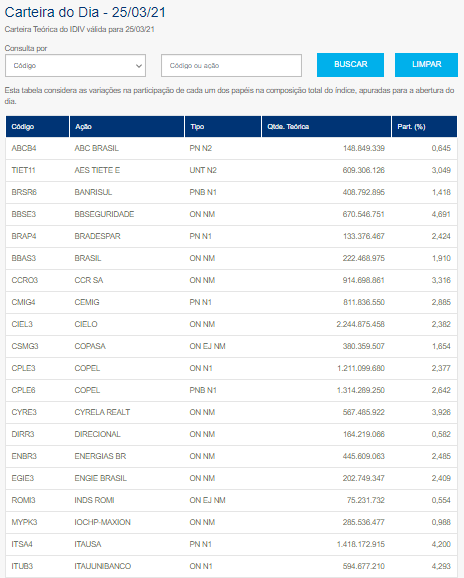
Task: Click the AES TIETE E stock name
Action: tap(97, 170)
